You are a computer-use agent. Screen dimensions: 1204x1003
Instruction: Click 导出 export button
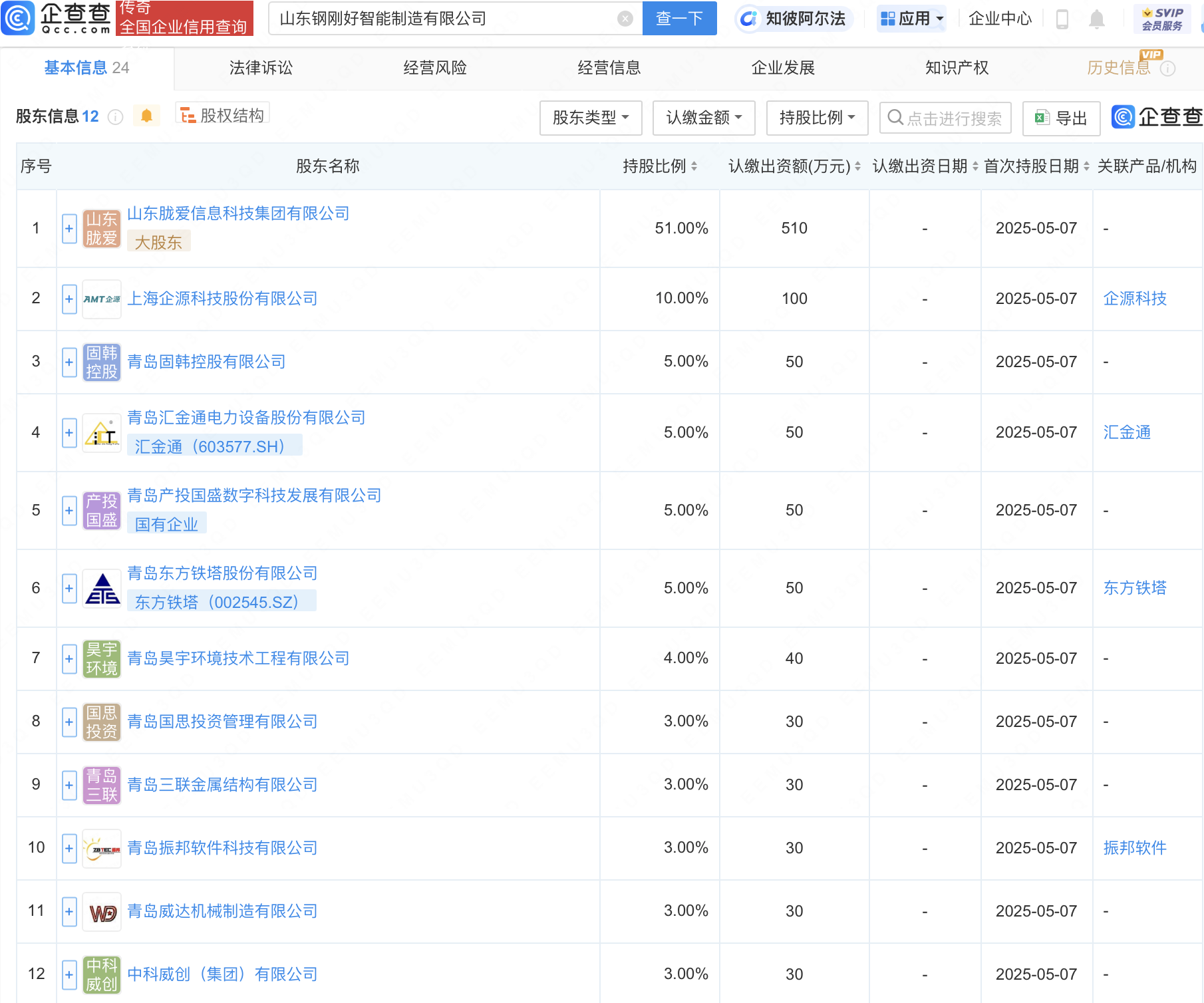(1061, 118)
